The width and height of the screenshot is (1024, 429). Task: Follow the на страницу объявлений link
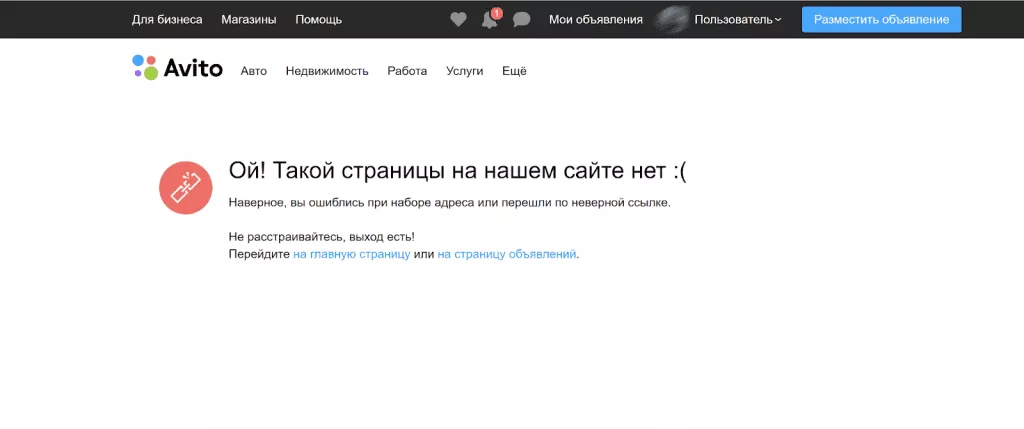tap(507, 255)
